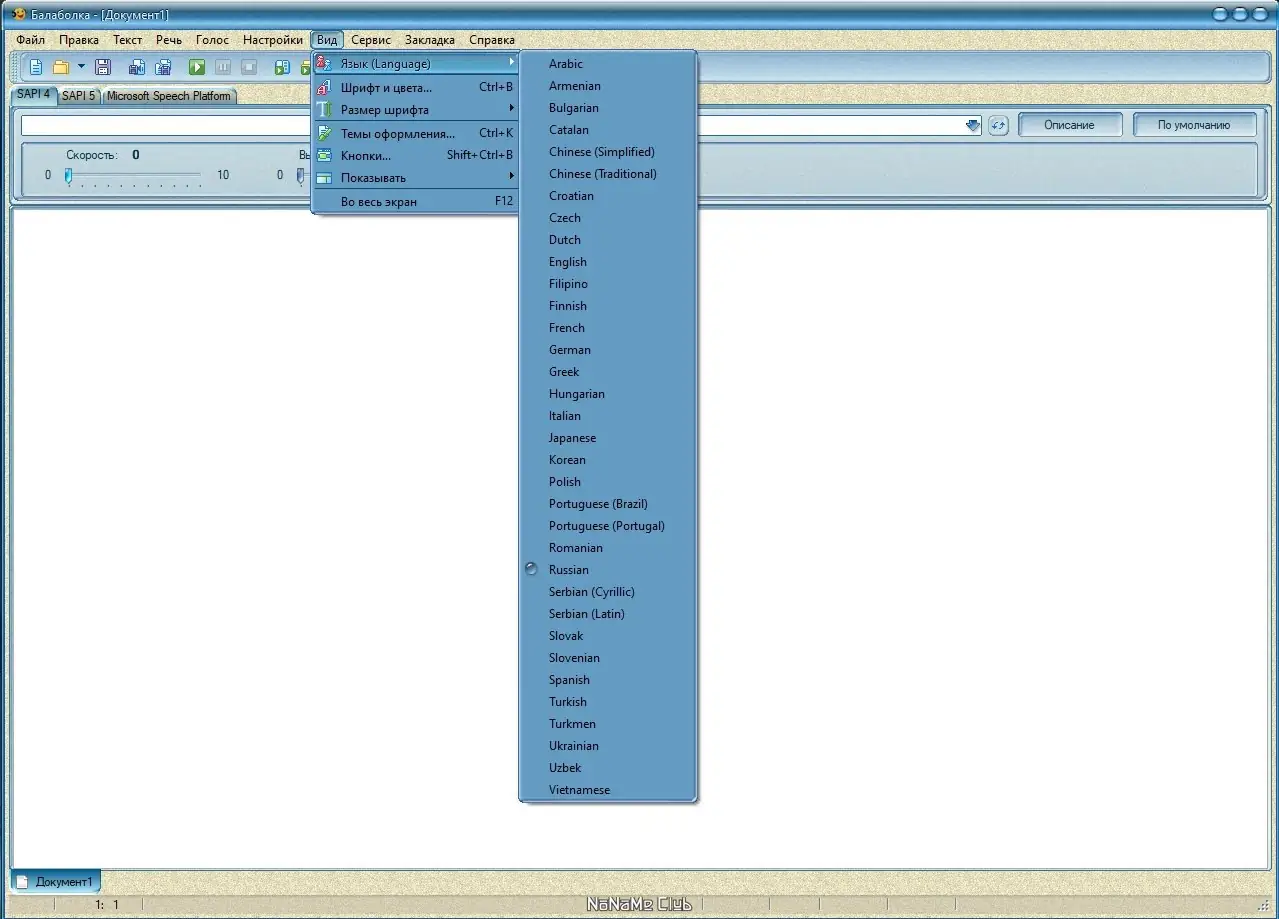This screenshot has width=1279, height=919.
Task: Click the Split and save audio icon
Action: pos(163,67)
